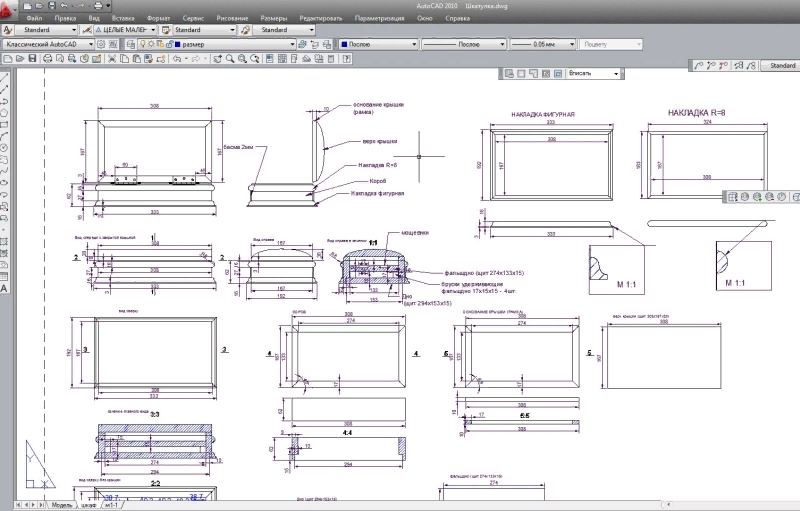Click first icon in floating viewports toolbar
This screenshot has width=800, height=511.
(x=509, y=73)
